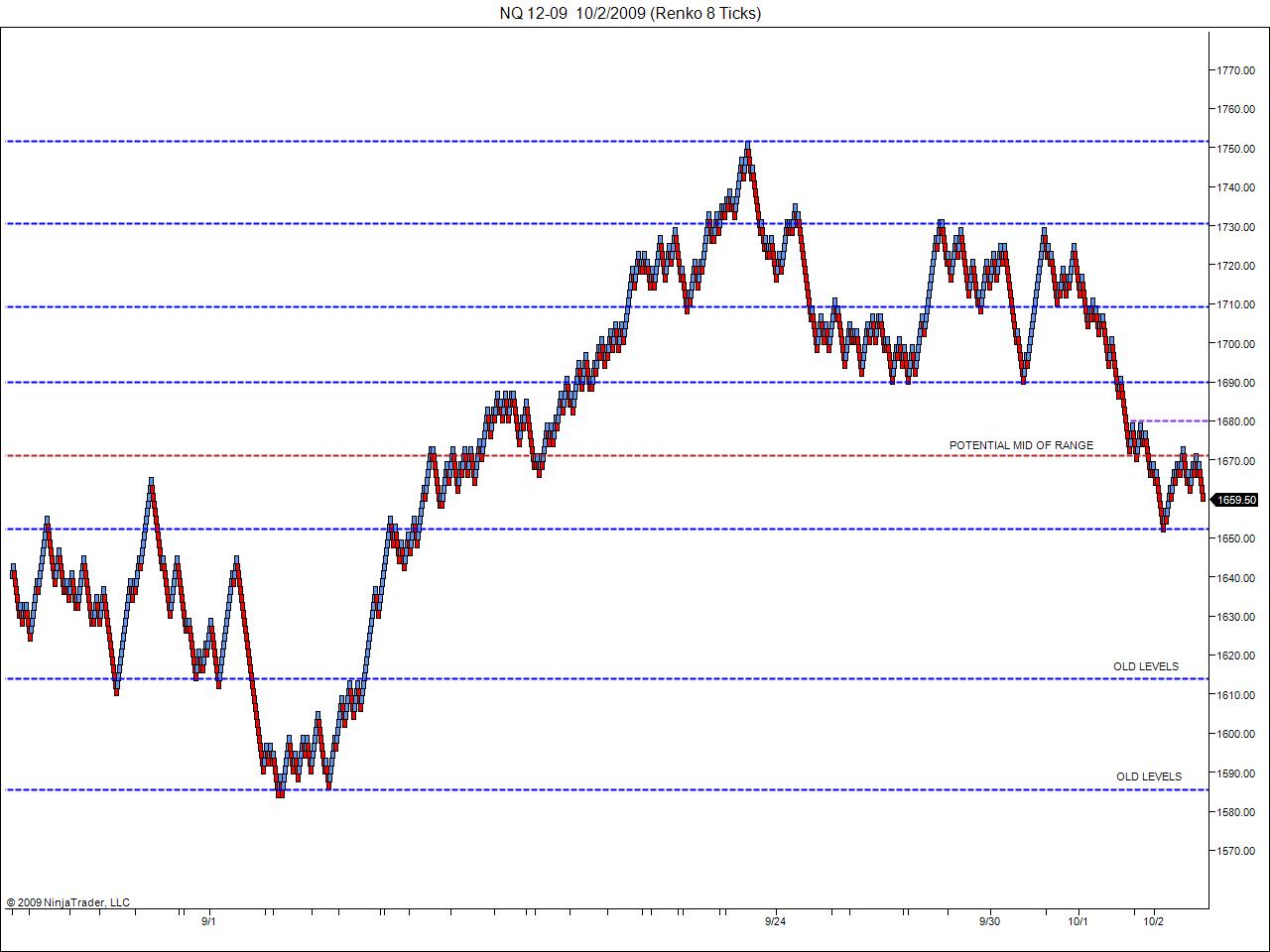Click the 1690.00 price axis label
Viewport: 1270px width, 952px height.
[1236, 383]
